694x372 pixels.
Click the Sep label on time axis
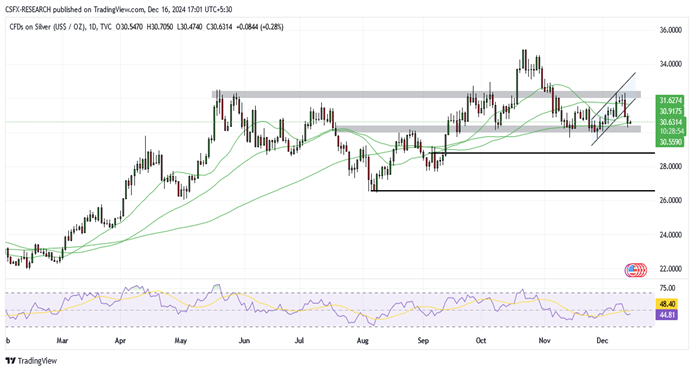[424, 341]
